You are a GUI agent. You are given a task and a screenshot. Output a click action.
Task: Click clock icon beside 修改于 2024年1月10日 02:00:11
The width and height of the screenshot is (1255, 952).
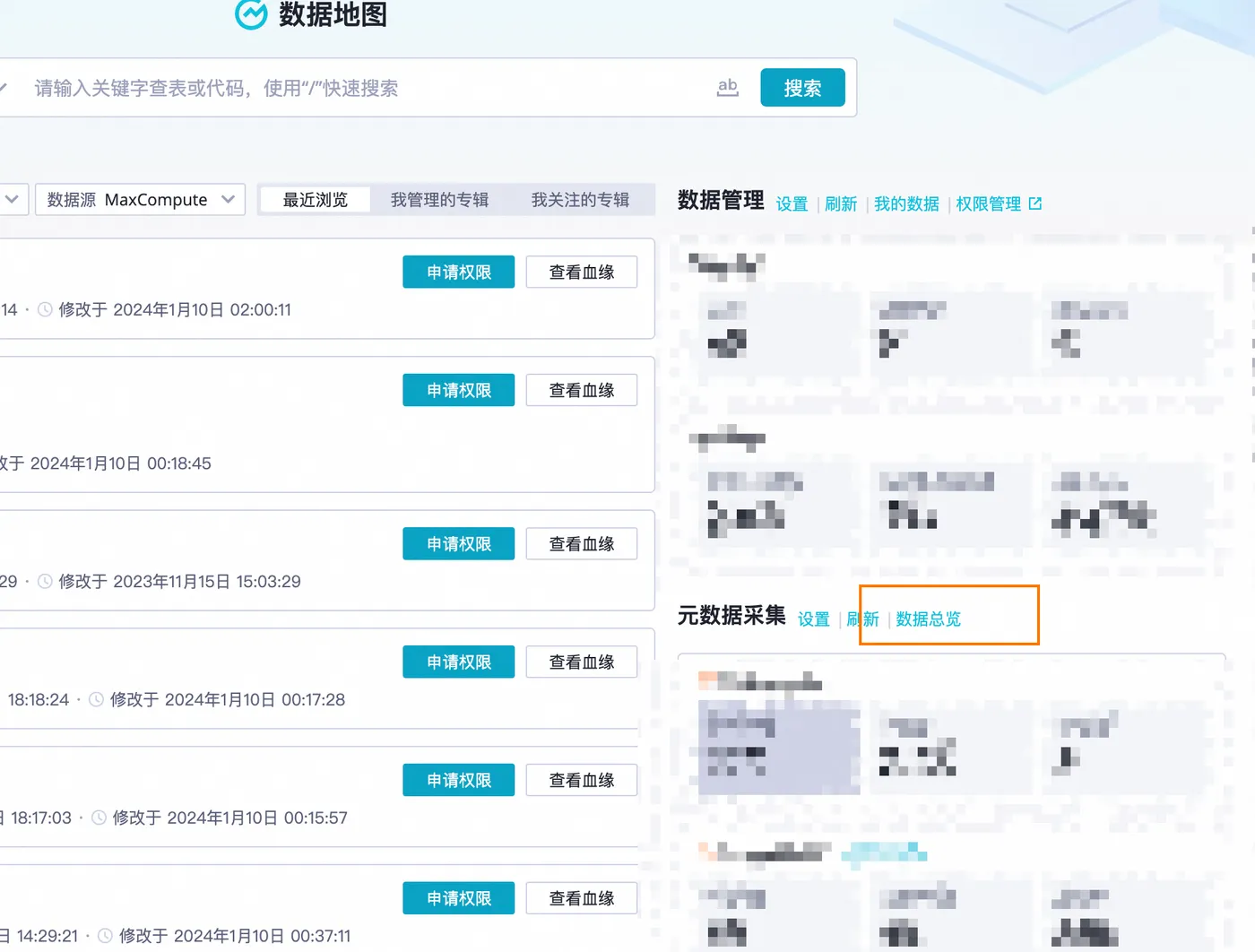click(x=45, y=309)
